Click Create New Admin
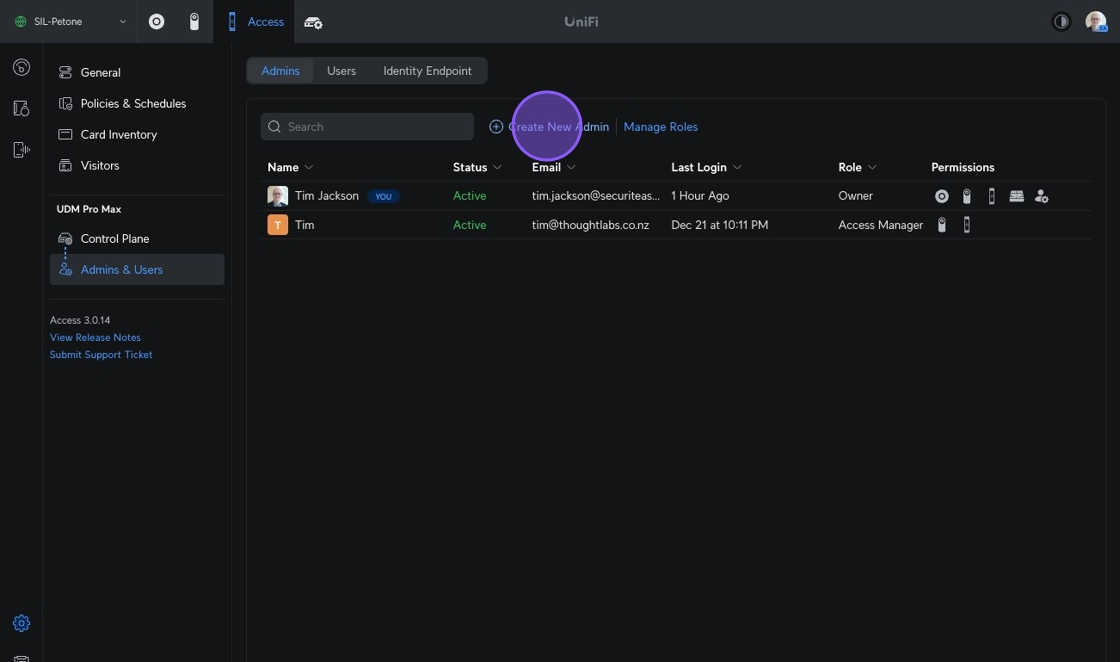This screenshot has width=1120, height=662. tap(549, 127)
